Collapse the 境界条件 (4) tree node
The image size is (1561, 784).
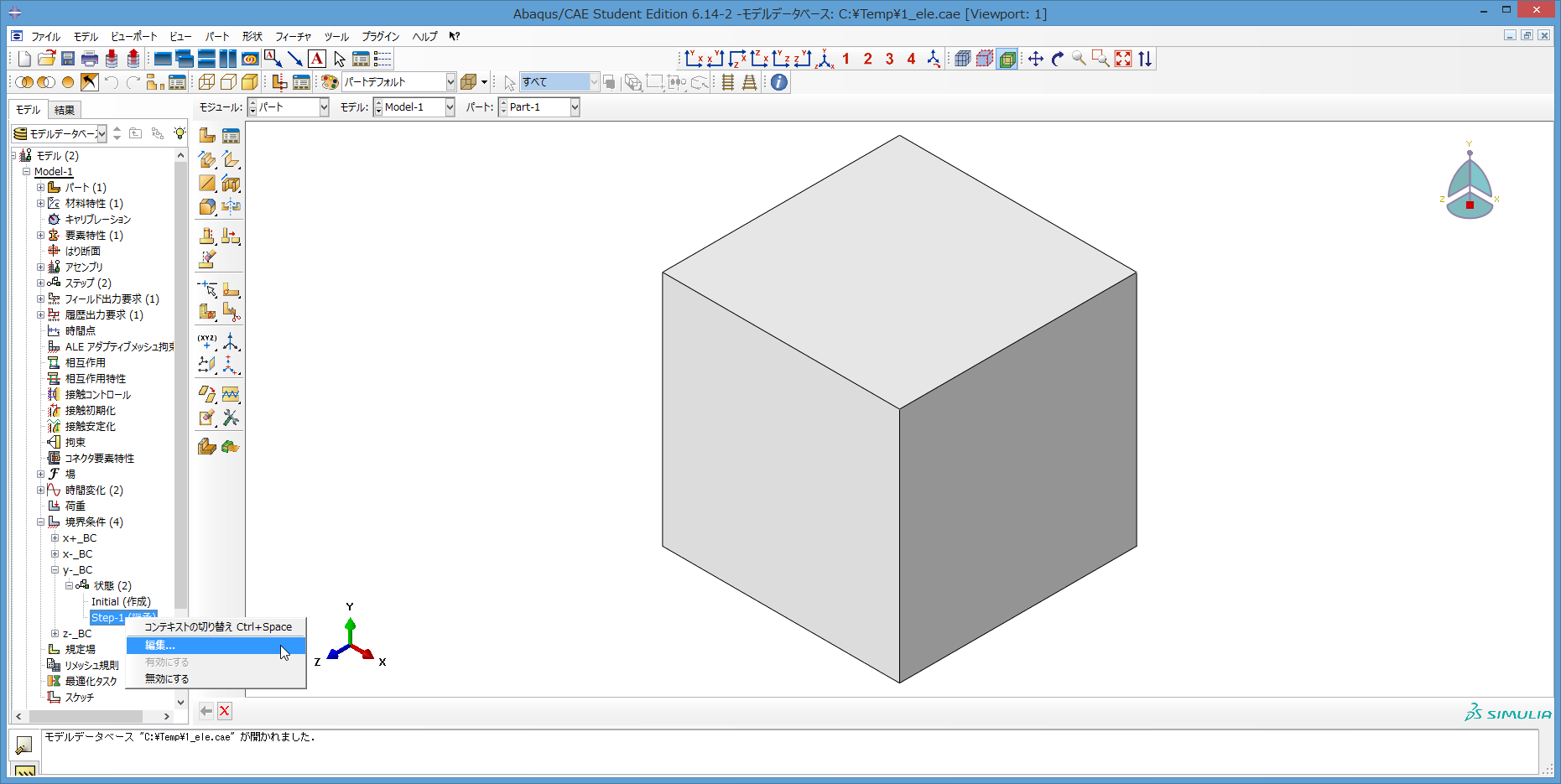[x=40, y=522]
